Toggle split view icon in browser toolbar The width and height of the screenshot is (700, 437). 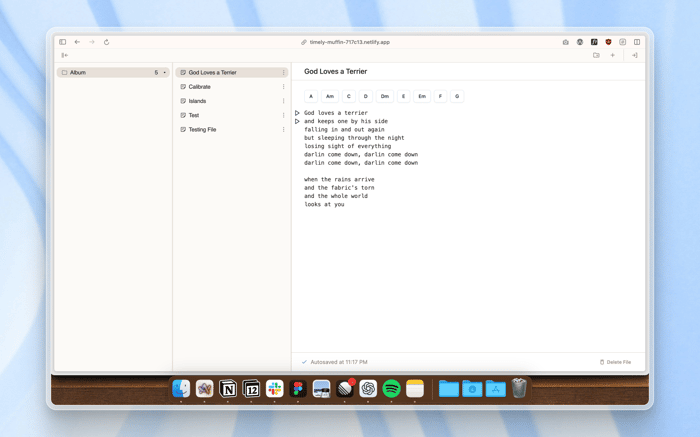point(637,42)
